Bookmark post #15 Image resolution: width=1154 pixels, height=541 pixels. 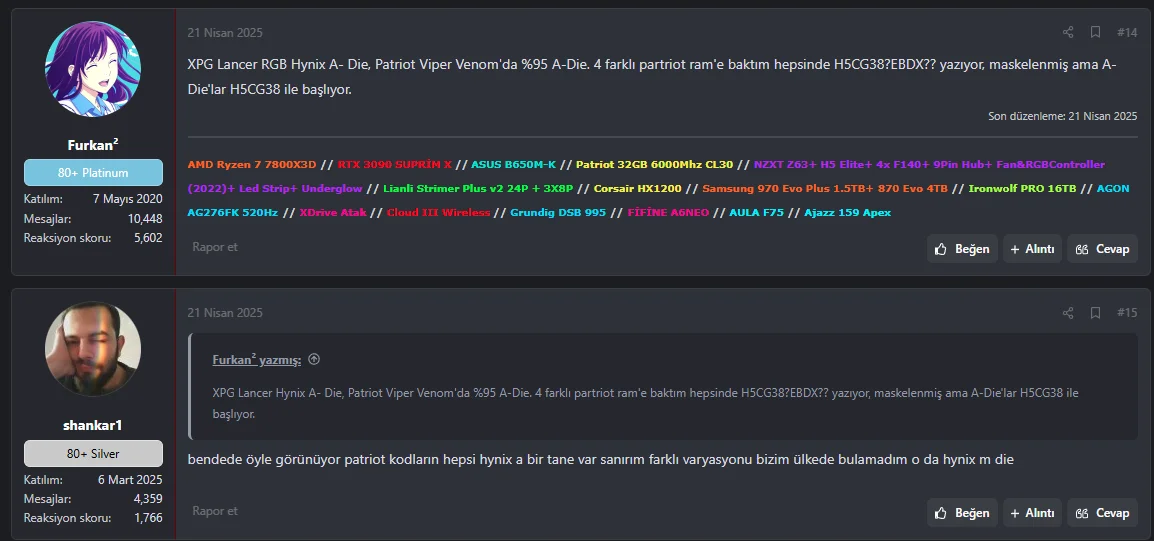(1095, 313)
